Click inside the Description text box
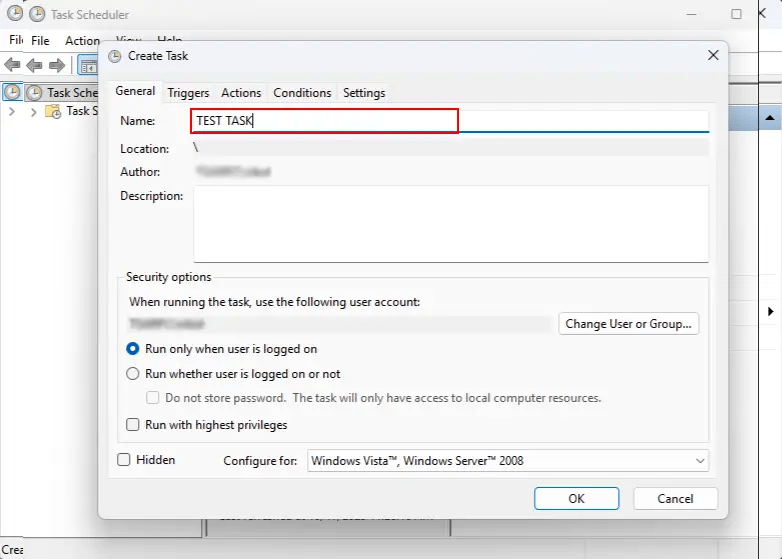 450,224
